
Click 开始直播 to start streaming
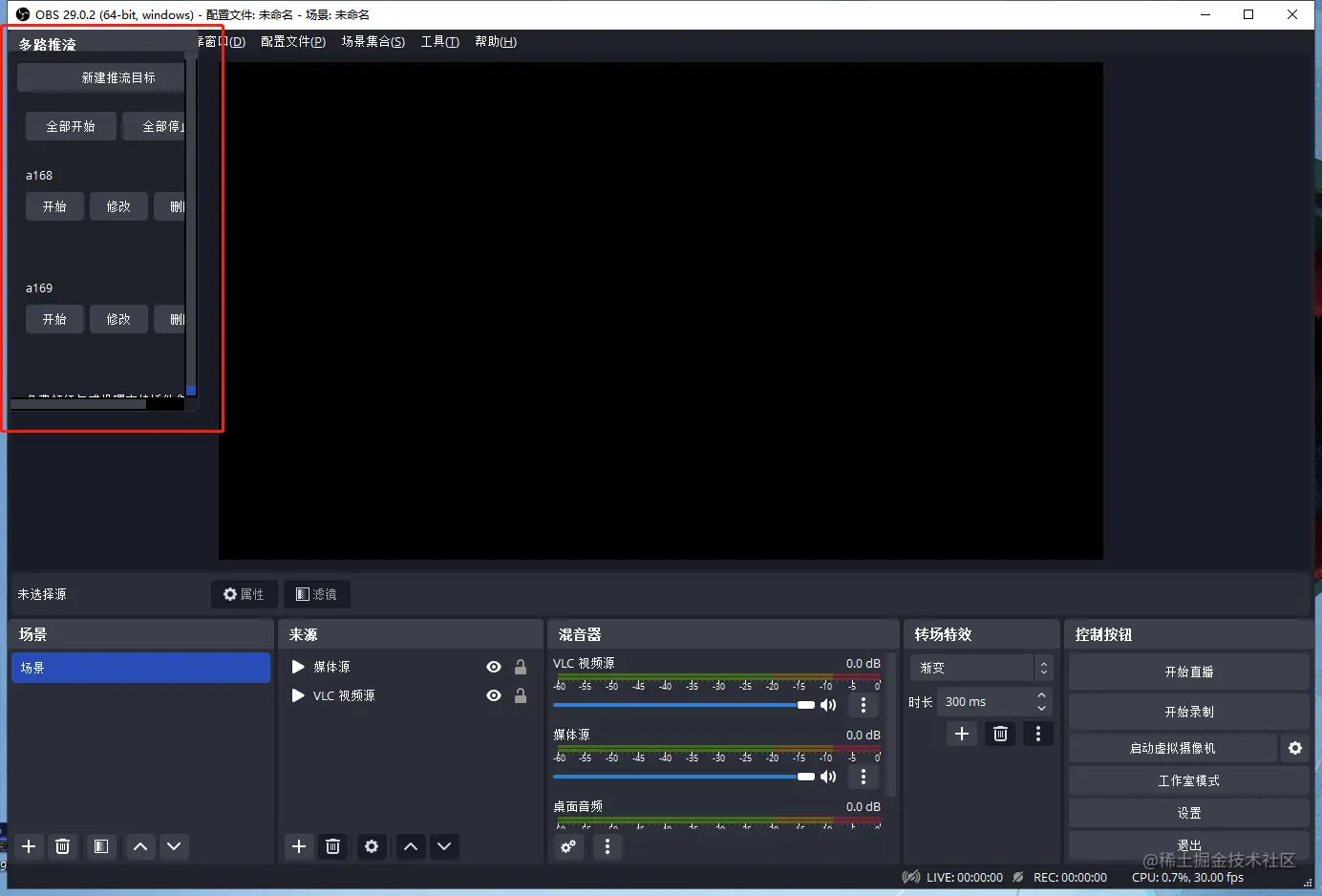[x=1189, y=672]
